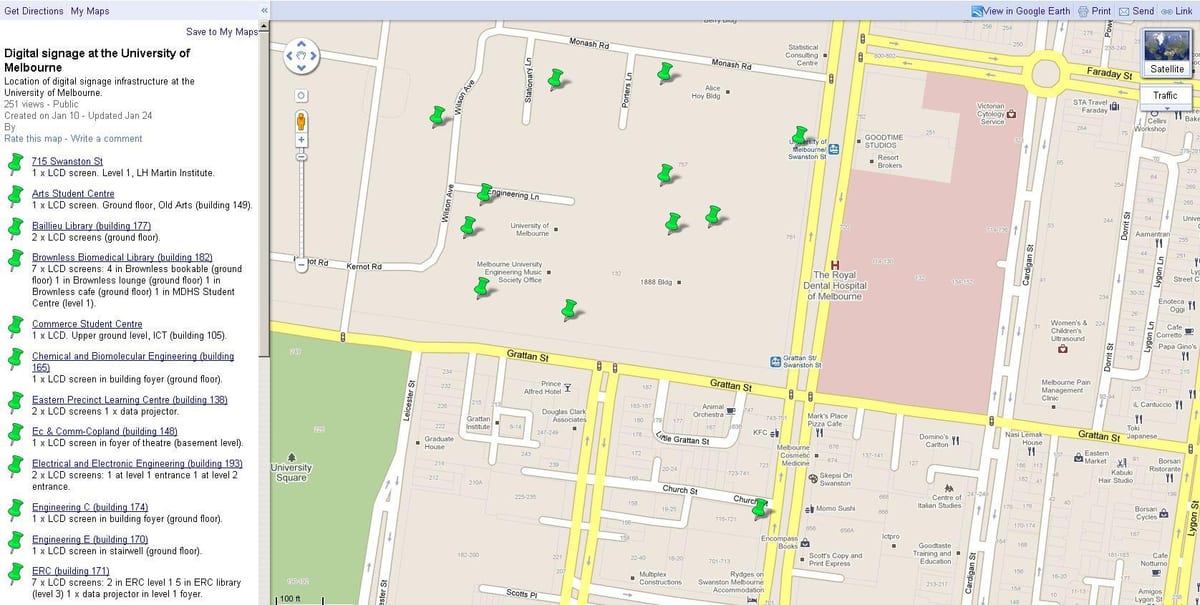Screen dimensions: 1200x605
Task: Open Ec & Comm-Copland (building 148) entry
Action: point(104,431)
